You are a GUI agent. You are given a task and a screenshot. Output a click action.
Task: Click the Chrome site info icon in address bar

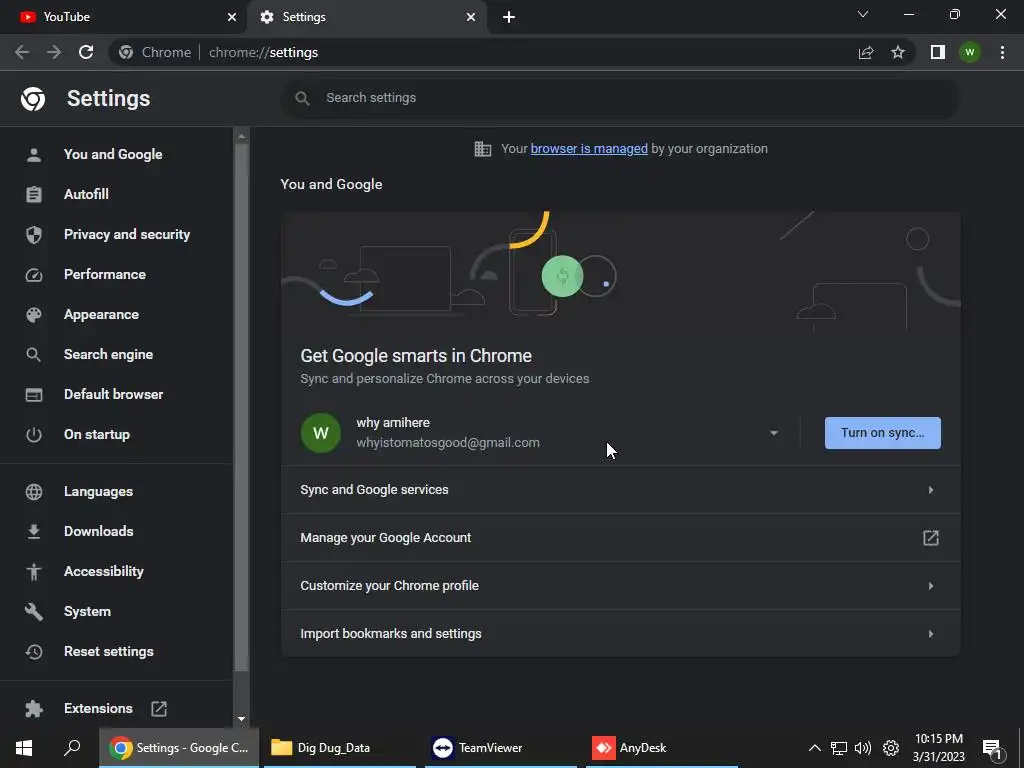126,52
